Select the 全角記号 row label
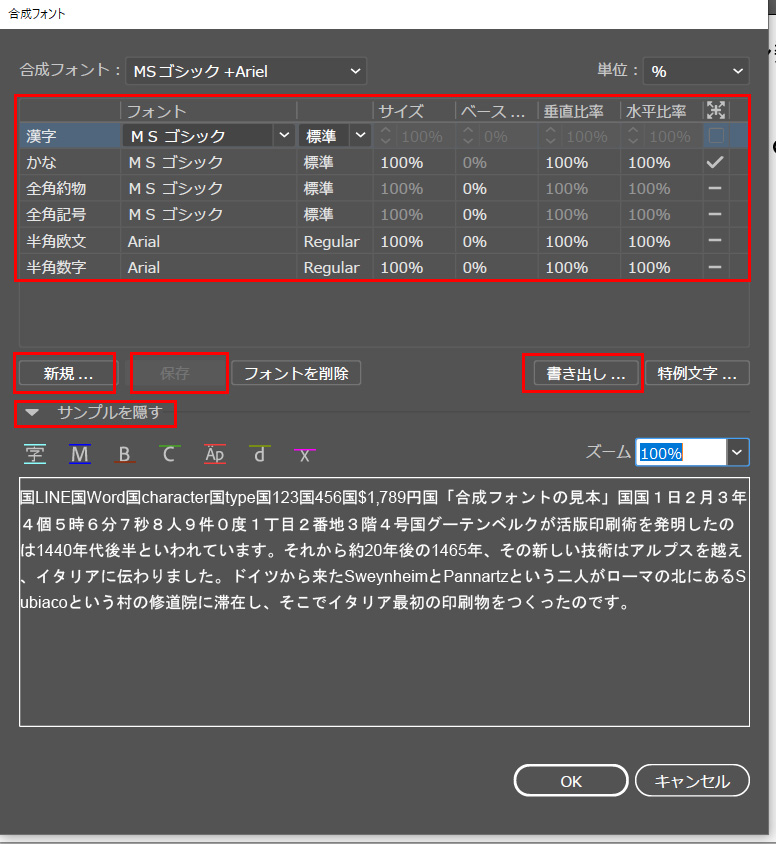The width and height of the screenshot is (776, 844). click(56, 215)
